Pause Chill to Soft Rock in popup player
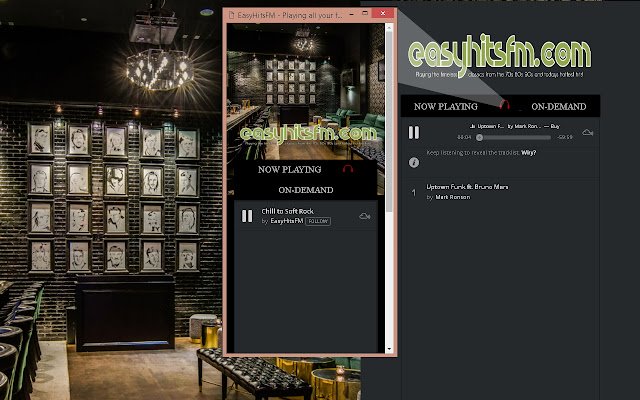 coord(247,216)
